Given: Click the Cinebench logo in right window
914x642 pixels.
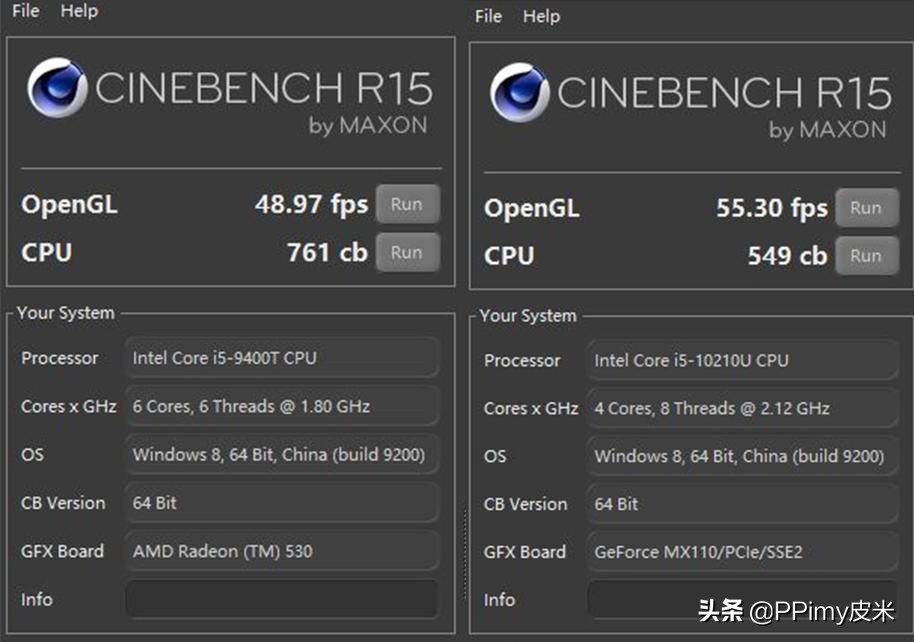Looking at the screenshot, I should [520, 93].
